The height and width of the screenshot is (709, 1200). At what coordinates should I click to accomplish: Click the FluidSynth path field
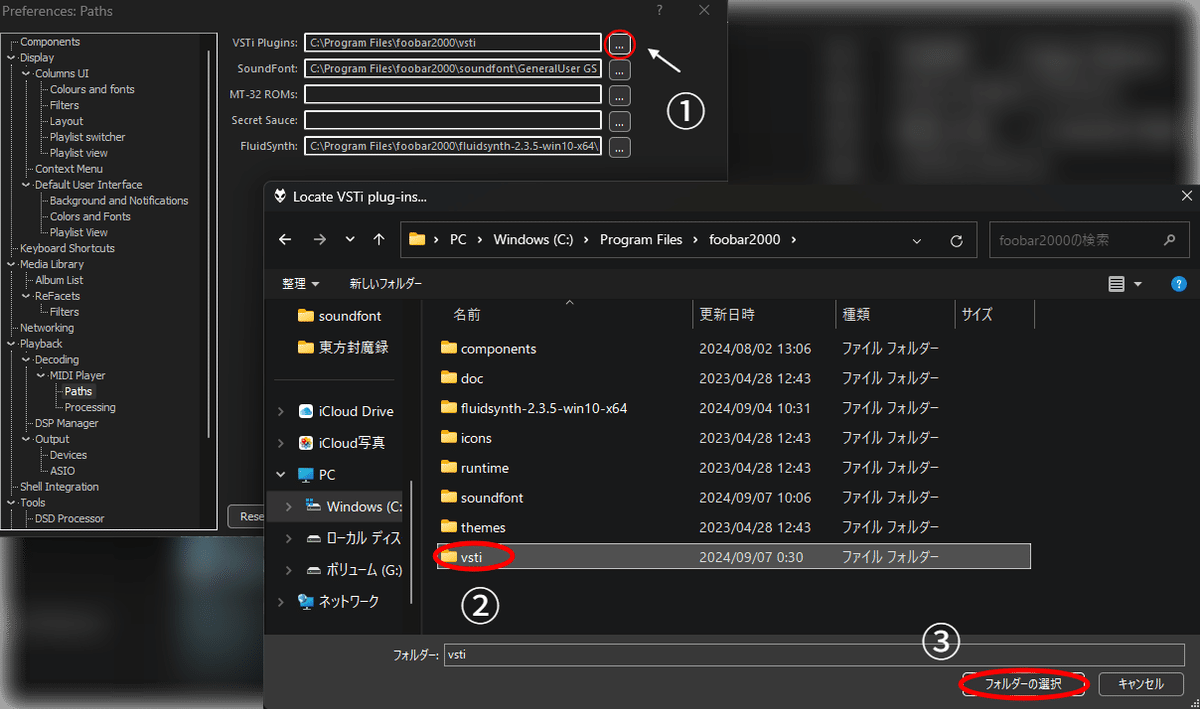453,146
